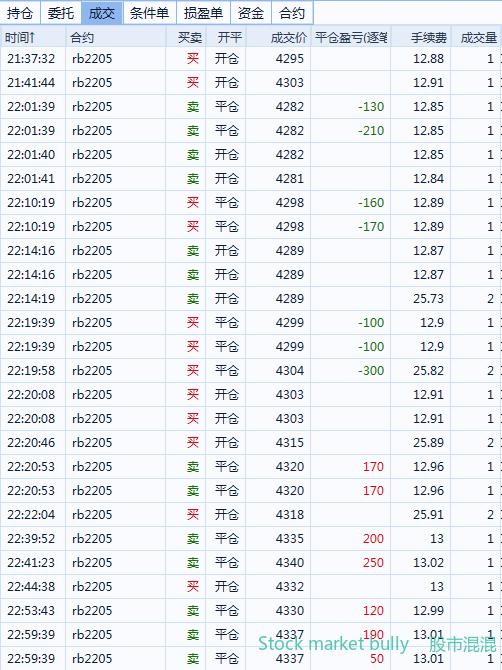Image resolution: width=502 pixels, height=670 pixels.
Task: Click the profit value 120
Action: [x=373, y=610]
